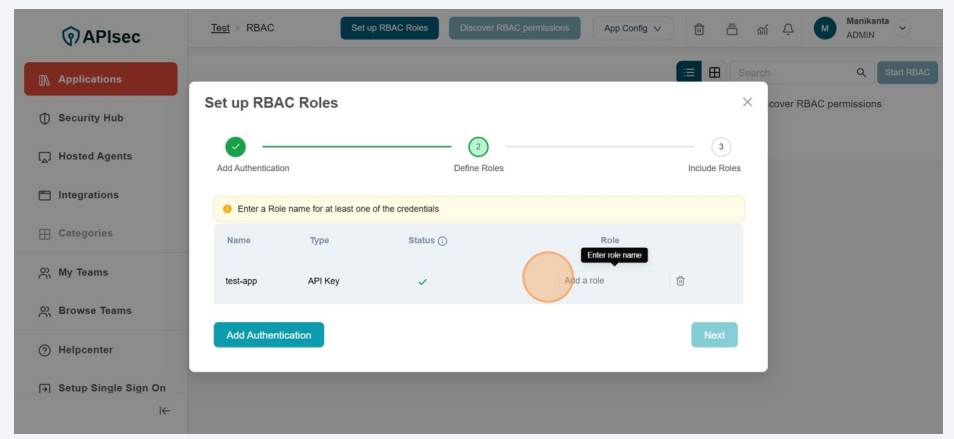The image size is (954, 439).
Task: Open the notifications bell
Action: point(788,29)
